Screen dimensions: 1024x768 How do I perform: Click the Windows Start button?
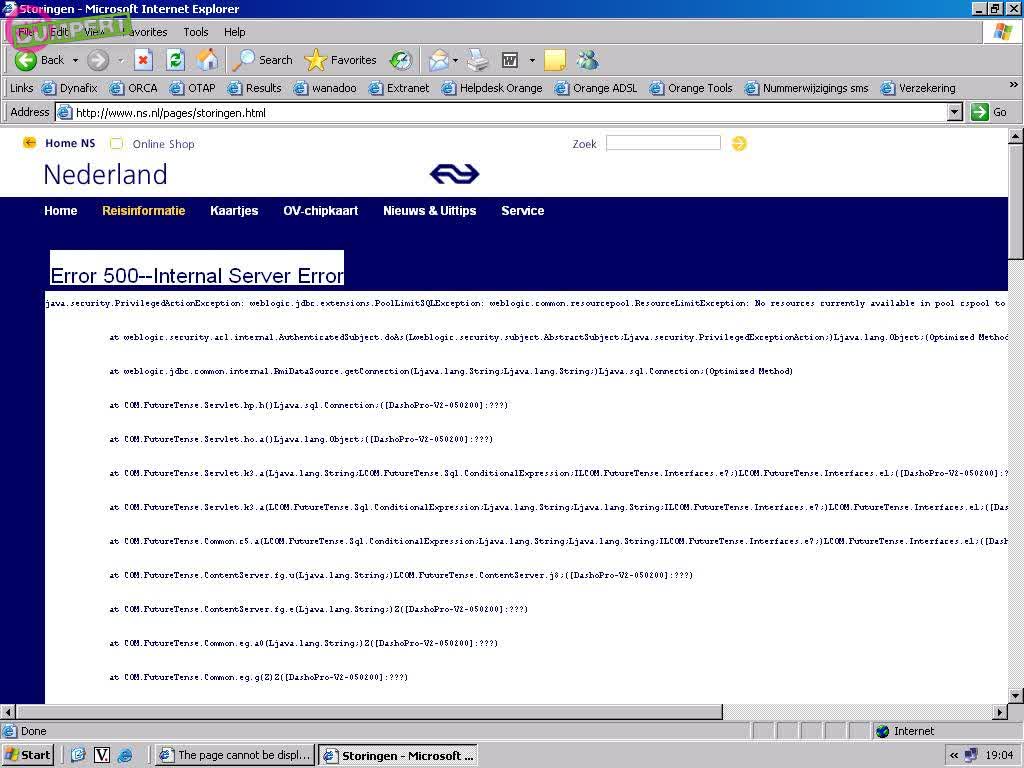coord(27,755)
